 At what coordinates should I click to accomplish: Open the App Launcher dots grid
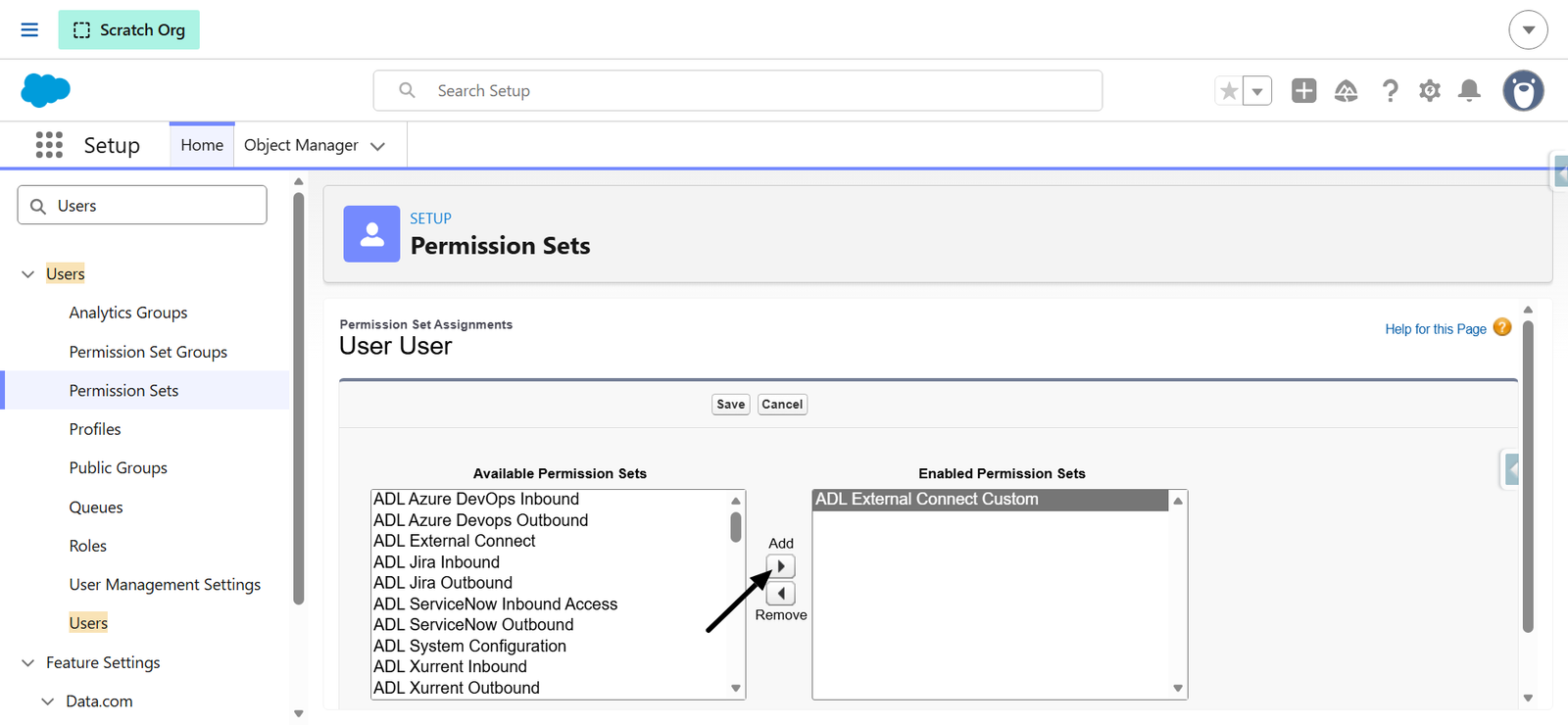click(49, 145)
